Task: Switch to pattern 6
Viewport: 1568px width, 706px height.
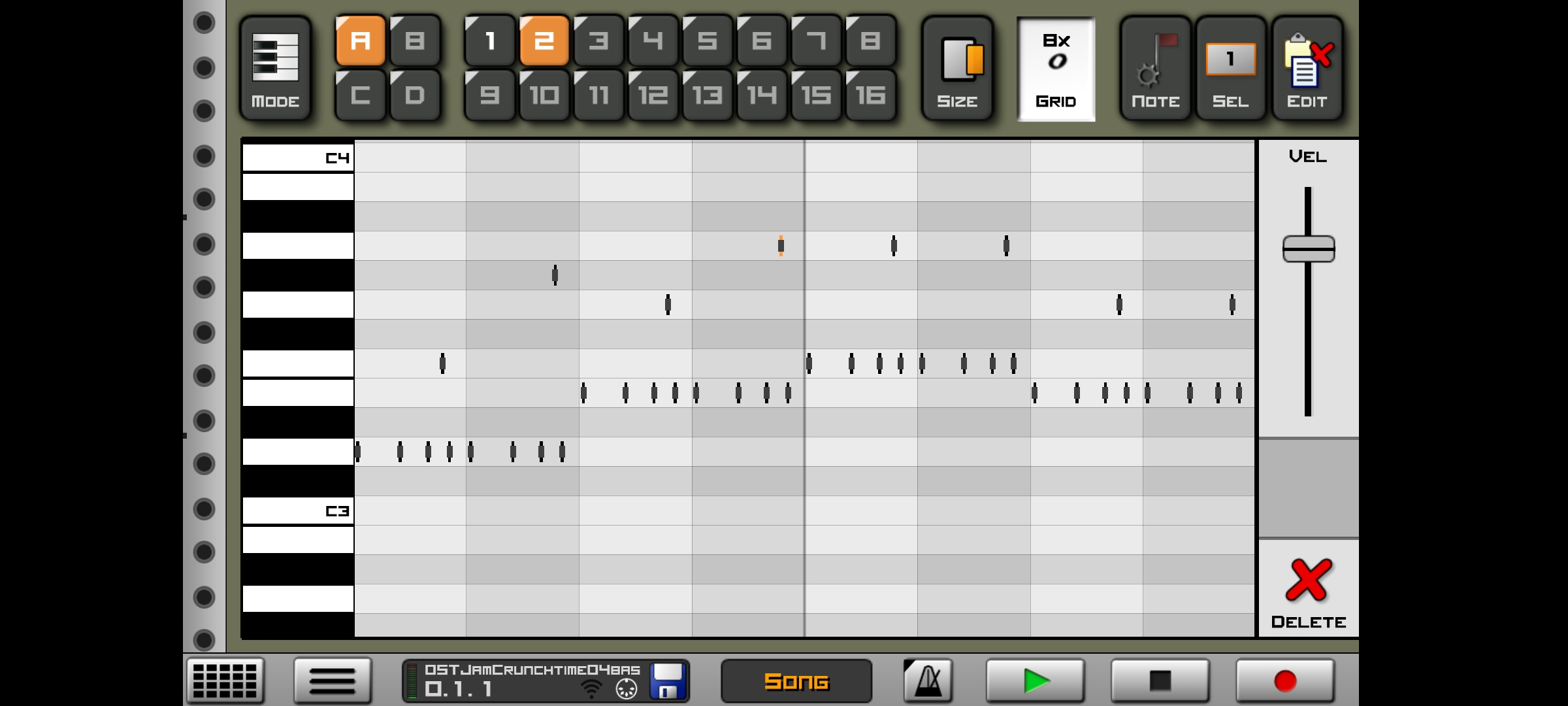Action: point(761,41)
